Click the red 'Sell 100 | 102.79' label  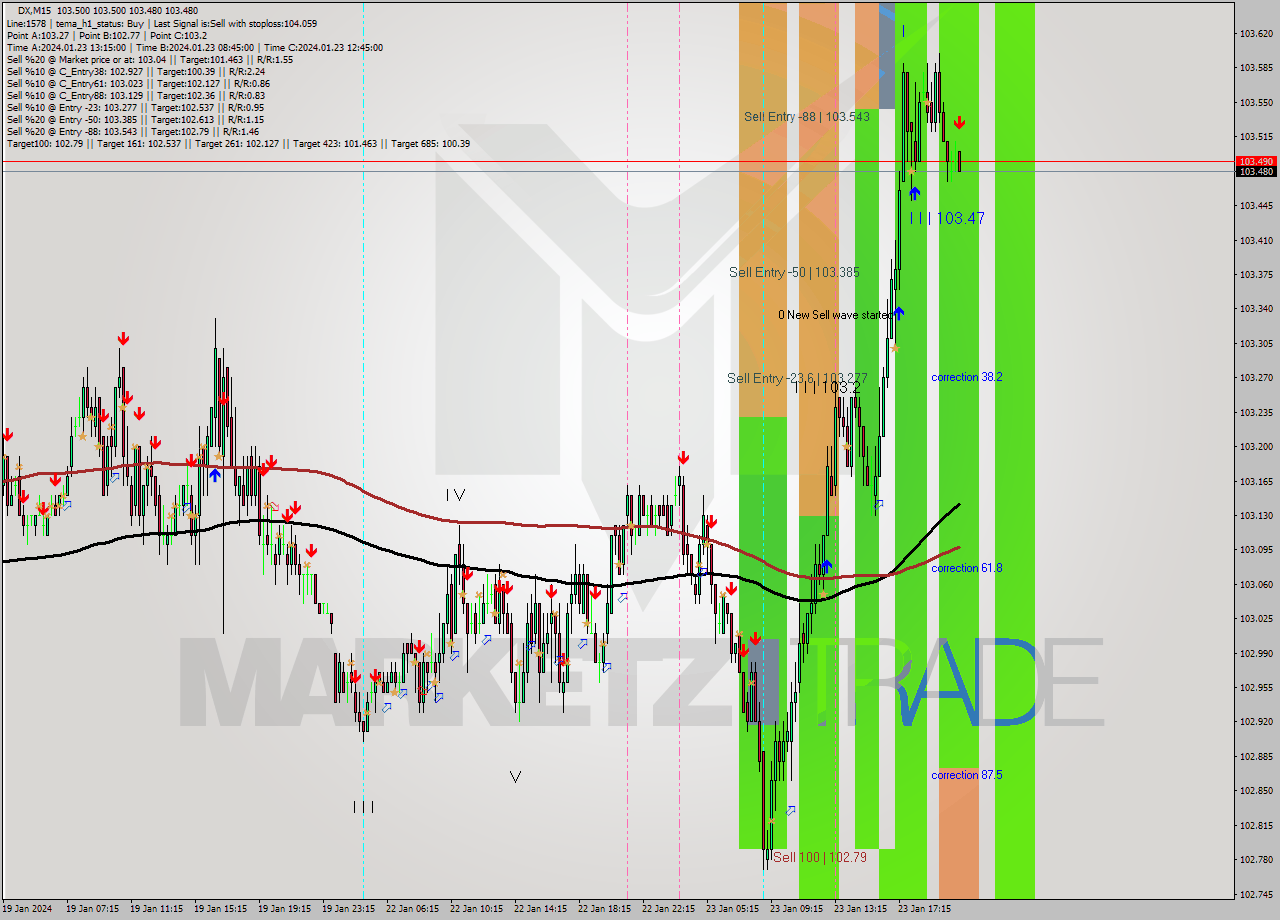tap(819, 857)
